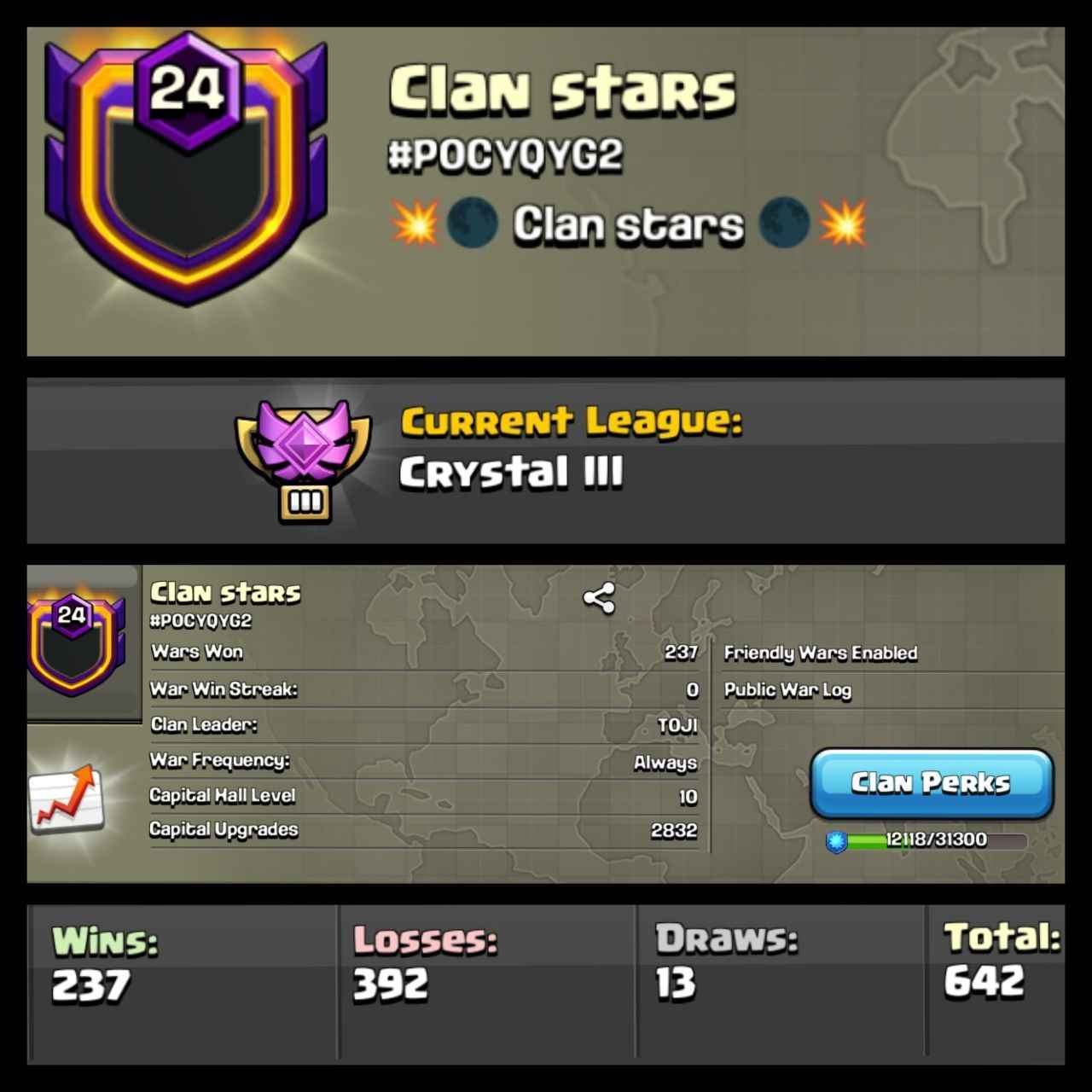Select the Friendly Wars Enabled label
The width and height of the screenshot is (1092, 1092).
(x=821, y=653)
